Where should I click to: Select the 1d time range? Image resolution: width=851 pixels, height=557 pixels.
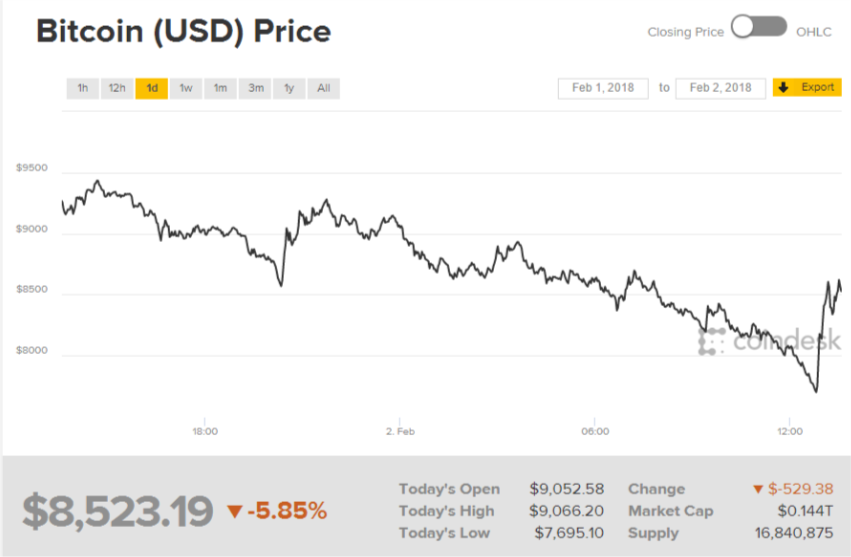pyautogui.click(x=152, y=88)
